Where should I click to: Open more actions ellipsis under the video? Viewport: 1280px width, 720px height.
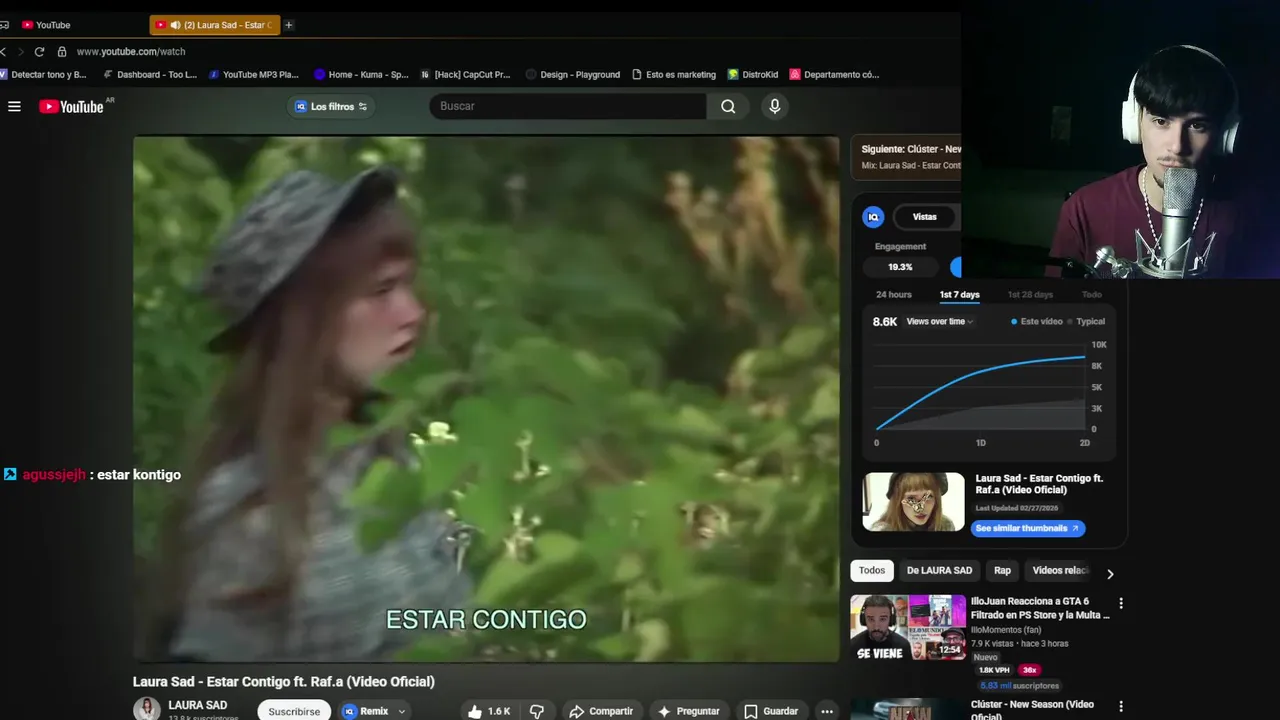pos(827,711)
